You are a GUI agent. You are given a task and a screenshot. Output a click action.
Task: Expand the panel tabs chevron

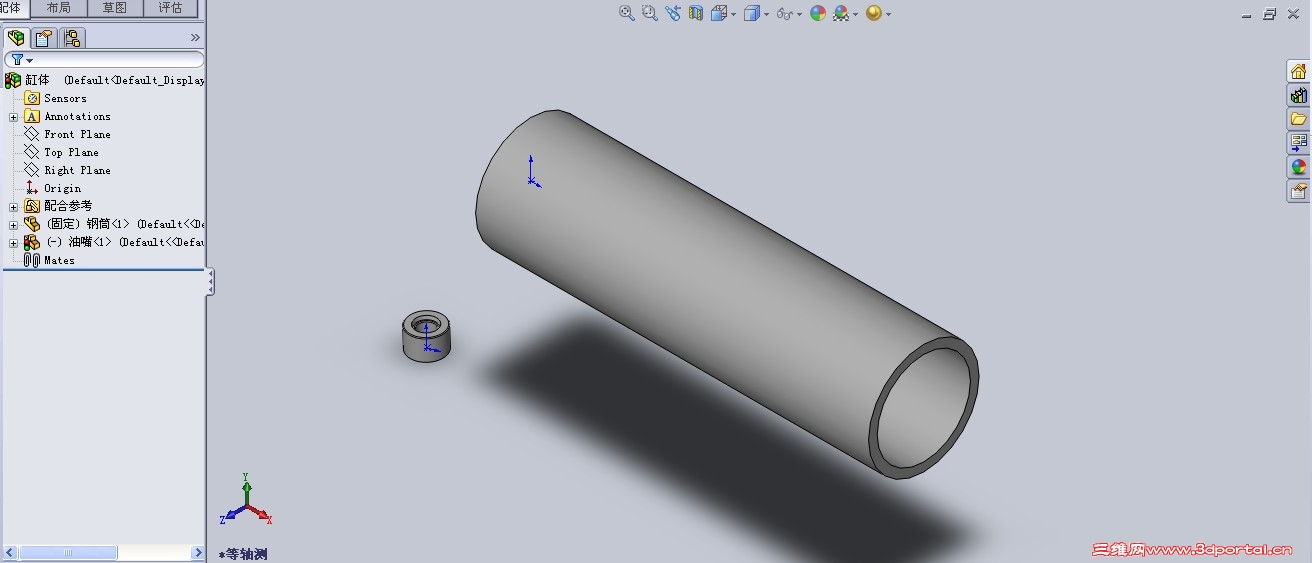pyautogui.click(x=195, y=38)
